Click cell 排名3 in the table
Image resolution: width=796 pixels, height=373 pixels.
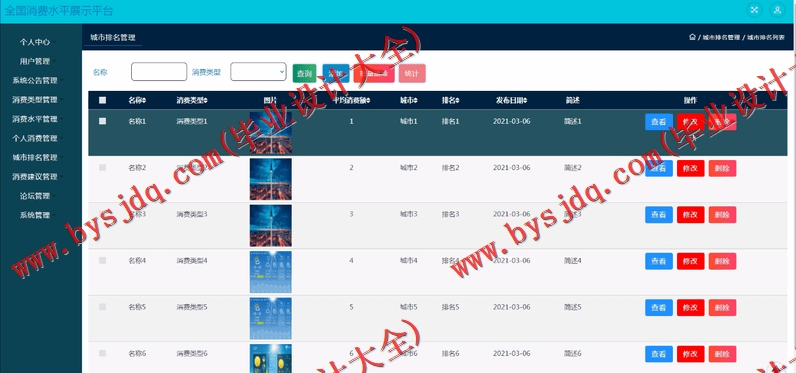click(x=450, y=215)
